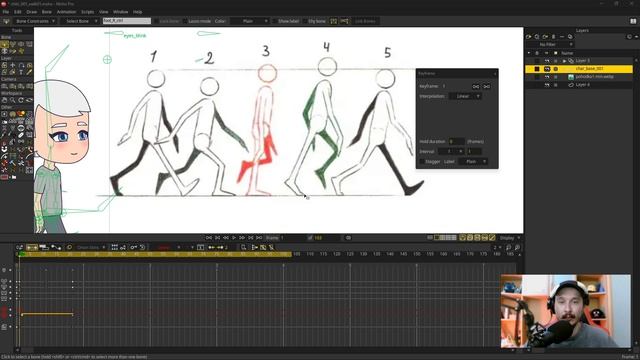Open the Interpolation Linear dropdown
The image size is (640, 360).
pyautogui.click(x=465, y=96)
